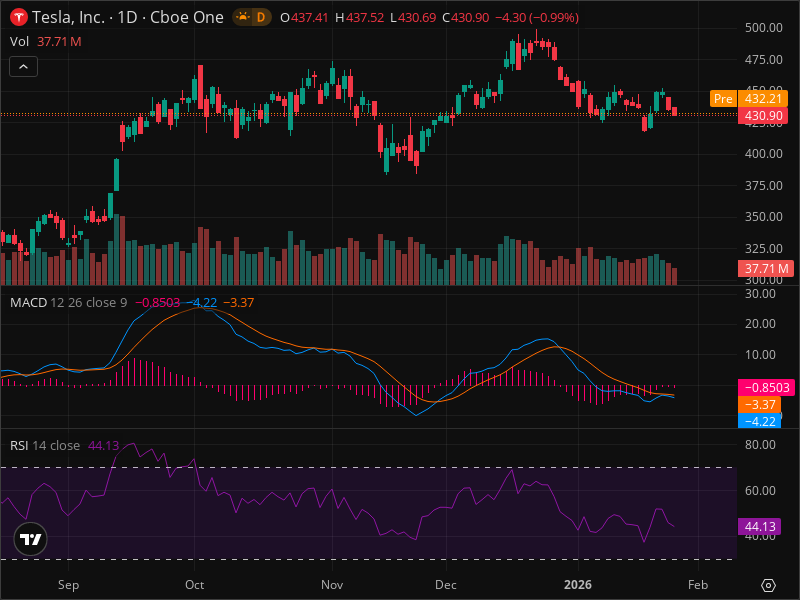The width and height of the screenshot is (800, 600).
Task: Click the Nov label on time axis
Action: (x=332, y=585)
